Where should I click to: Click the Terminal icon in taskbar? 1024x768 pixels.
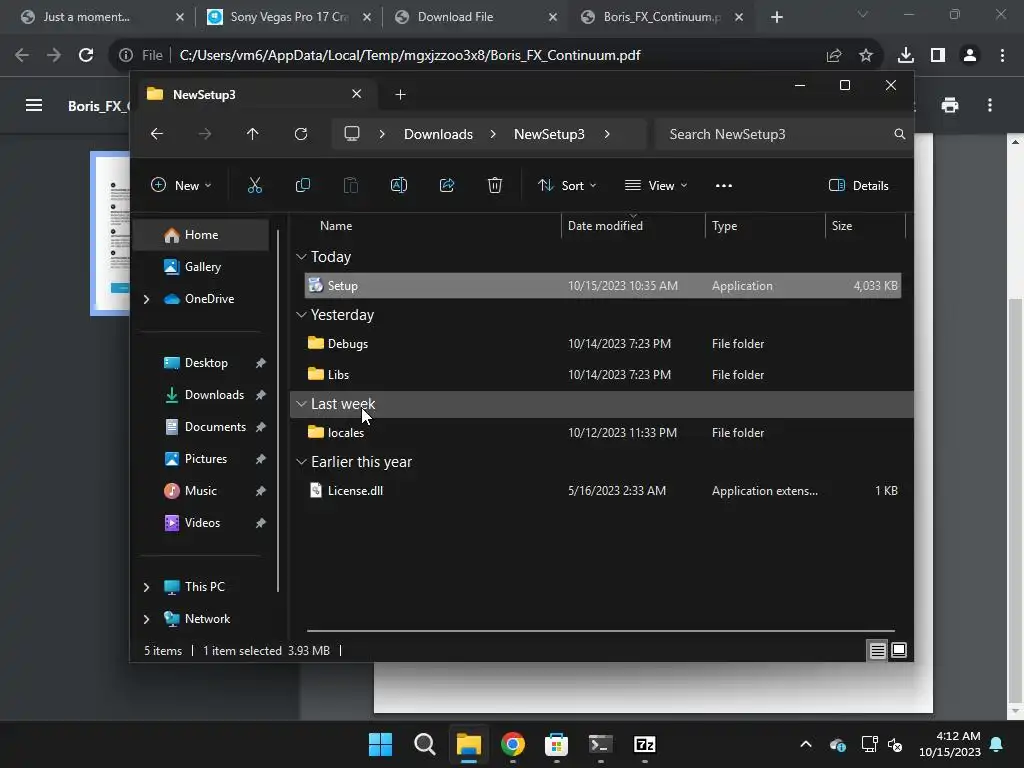600,744
